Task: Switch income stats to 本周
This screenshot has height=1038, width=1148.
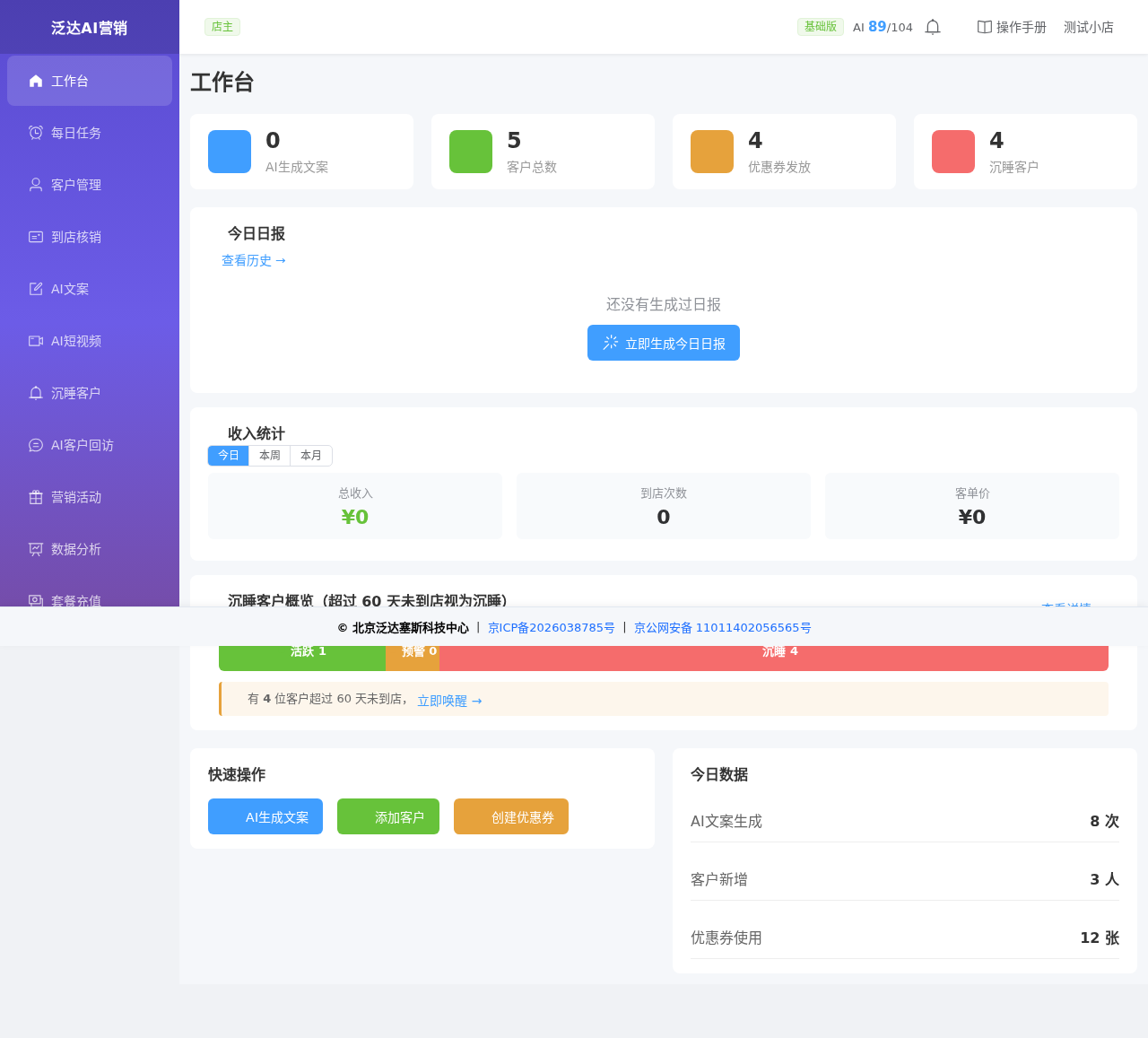Action: point(270,456)
